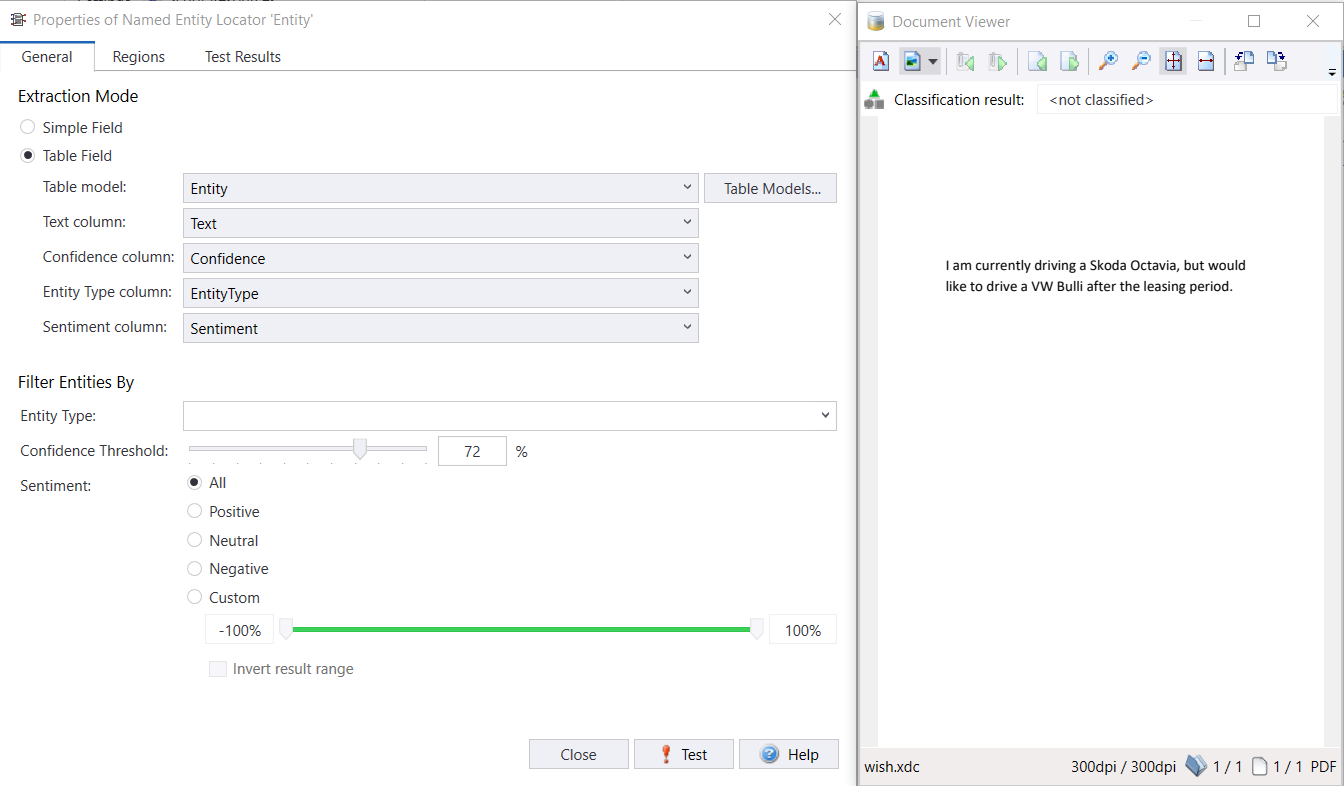The image size is (1344, 786).
Task: Click the text view icon in Document Viewer
Action: coord(881,62)
